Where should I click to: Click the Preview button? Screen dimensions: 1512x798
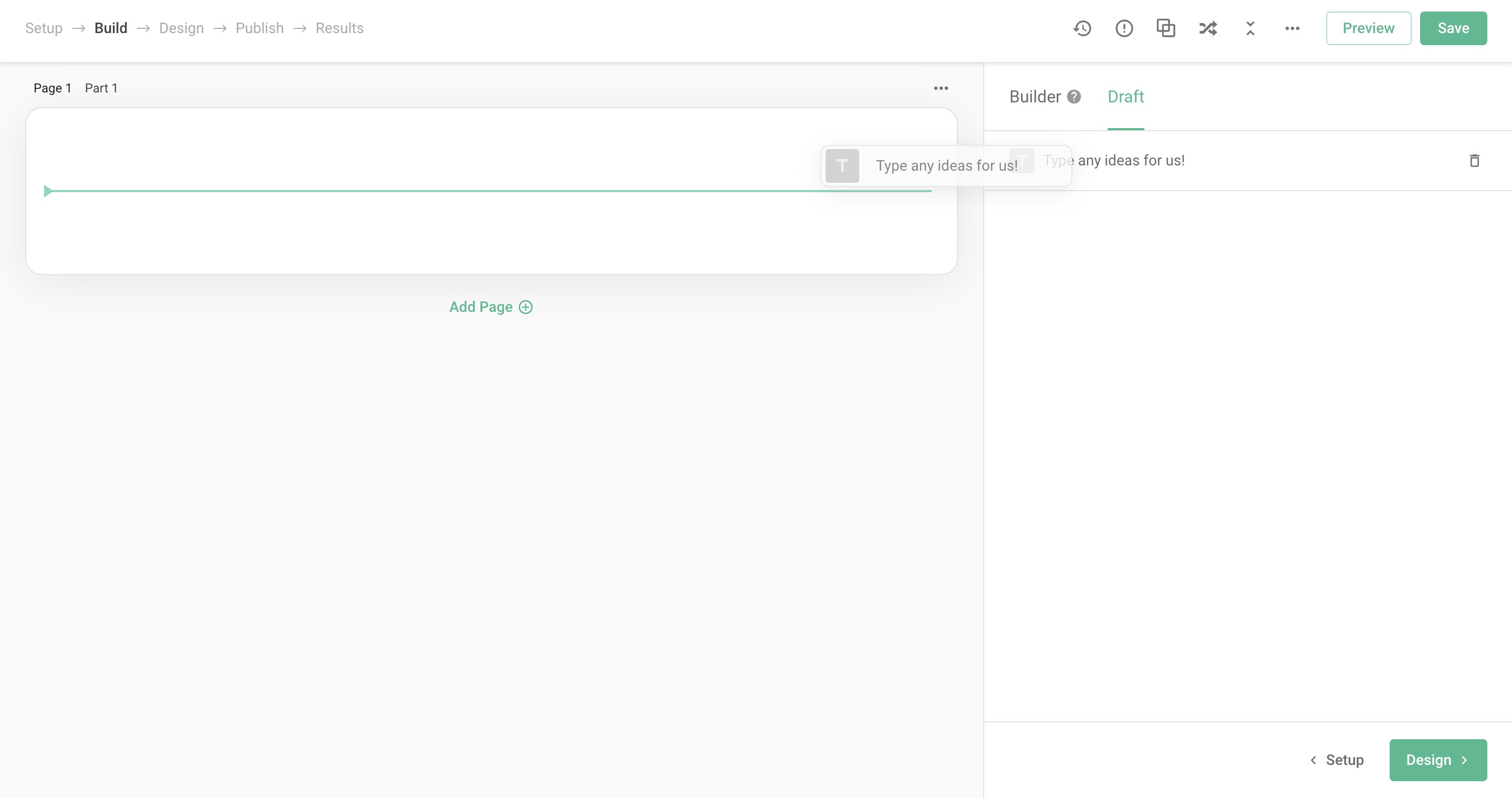pos(1368,28)
